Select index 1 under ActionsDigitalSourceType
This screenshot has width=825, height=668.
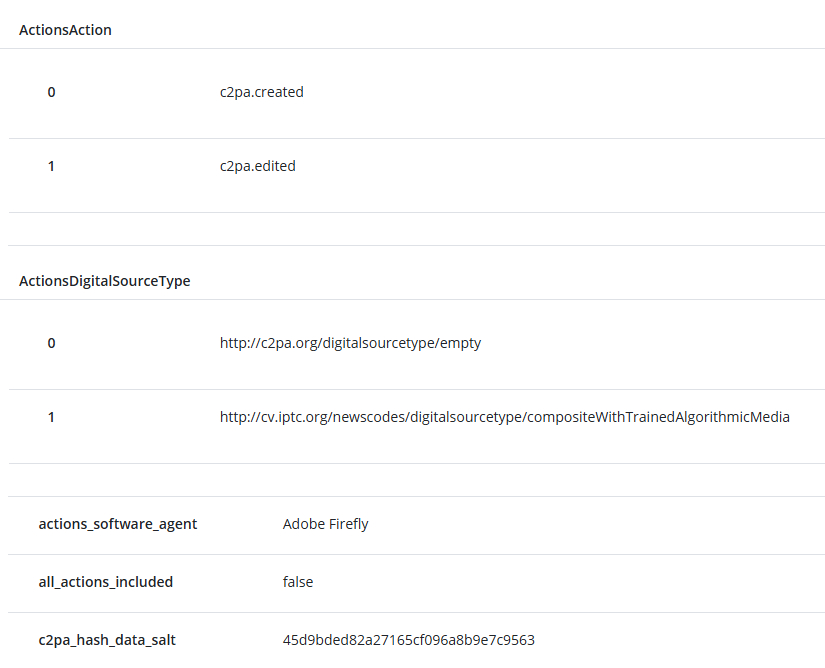52,417
